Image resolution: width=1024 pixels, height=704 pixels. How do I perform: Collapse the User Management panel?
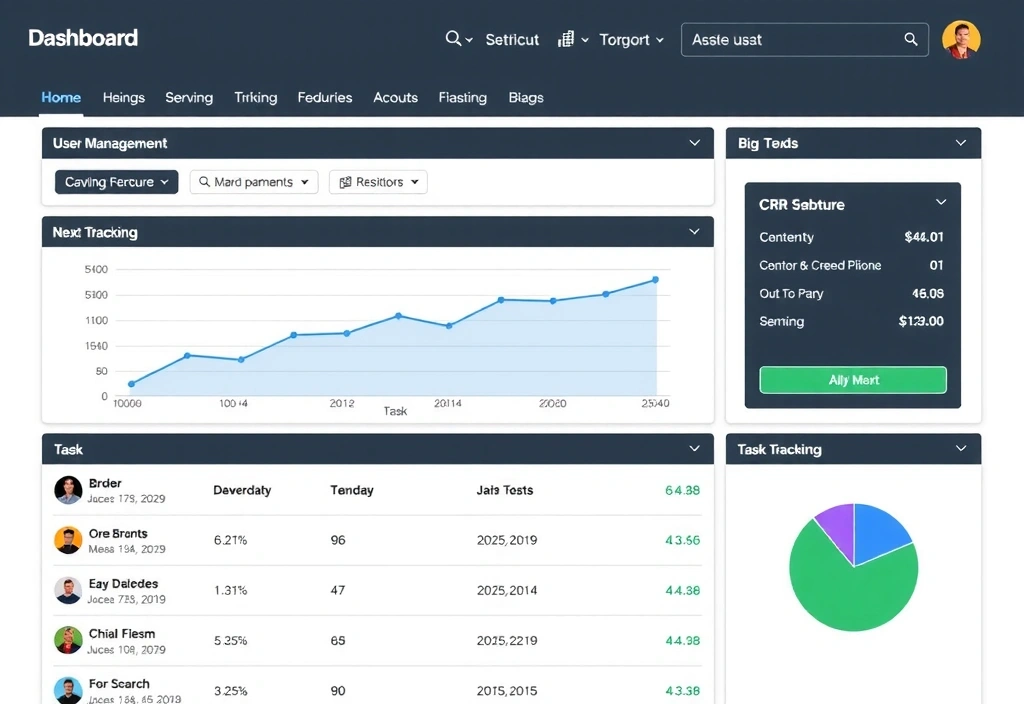695,143
